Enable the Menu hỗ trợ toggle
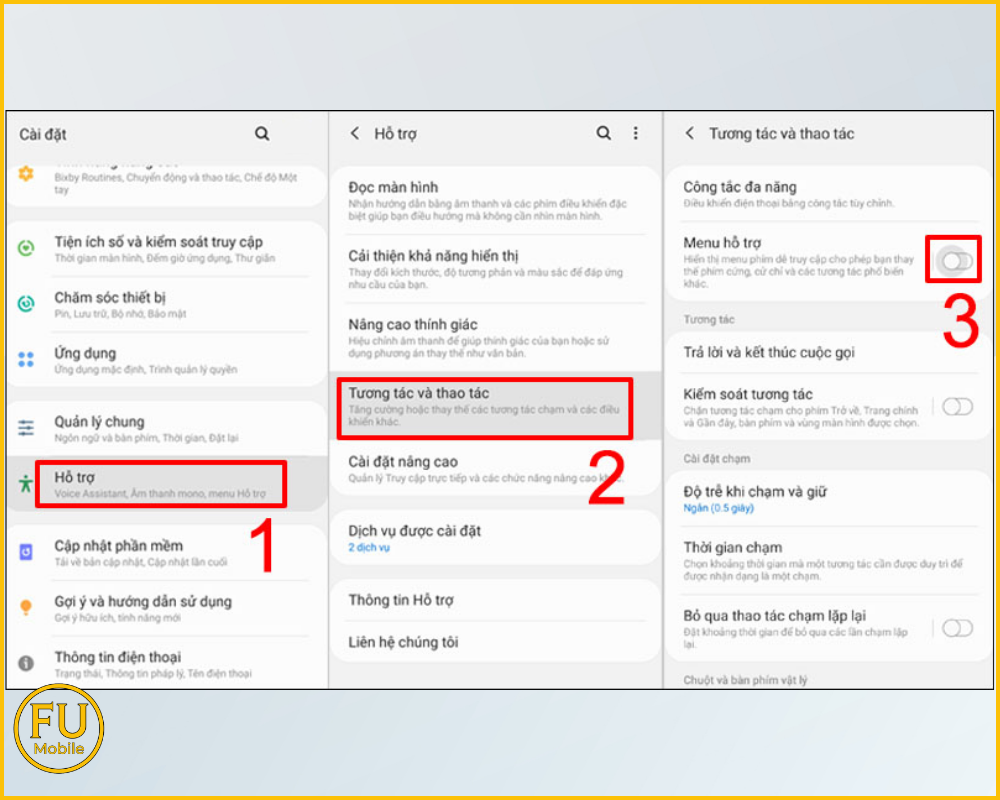1000x800 pixels. (x=956, y=261)
